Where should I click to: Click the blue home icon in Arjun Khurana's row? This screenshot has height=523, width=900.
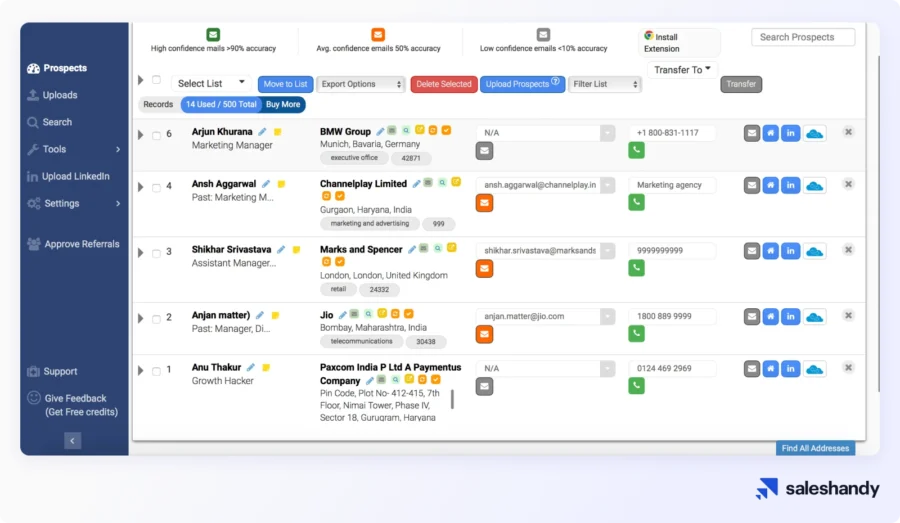coord(770,133)
